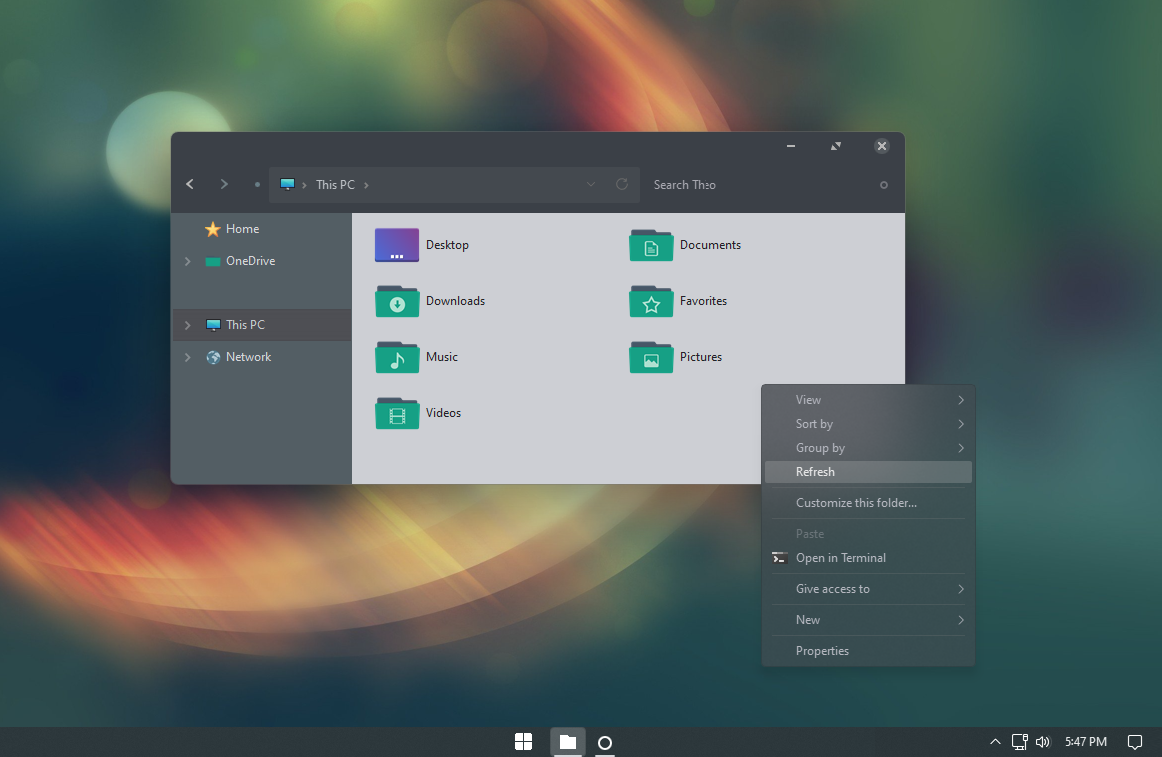Select the Pictures folder icon
Image resolution: width=1162 pixels, height=757 pixels.
pos(651,357)
